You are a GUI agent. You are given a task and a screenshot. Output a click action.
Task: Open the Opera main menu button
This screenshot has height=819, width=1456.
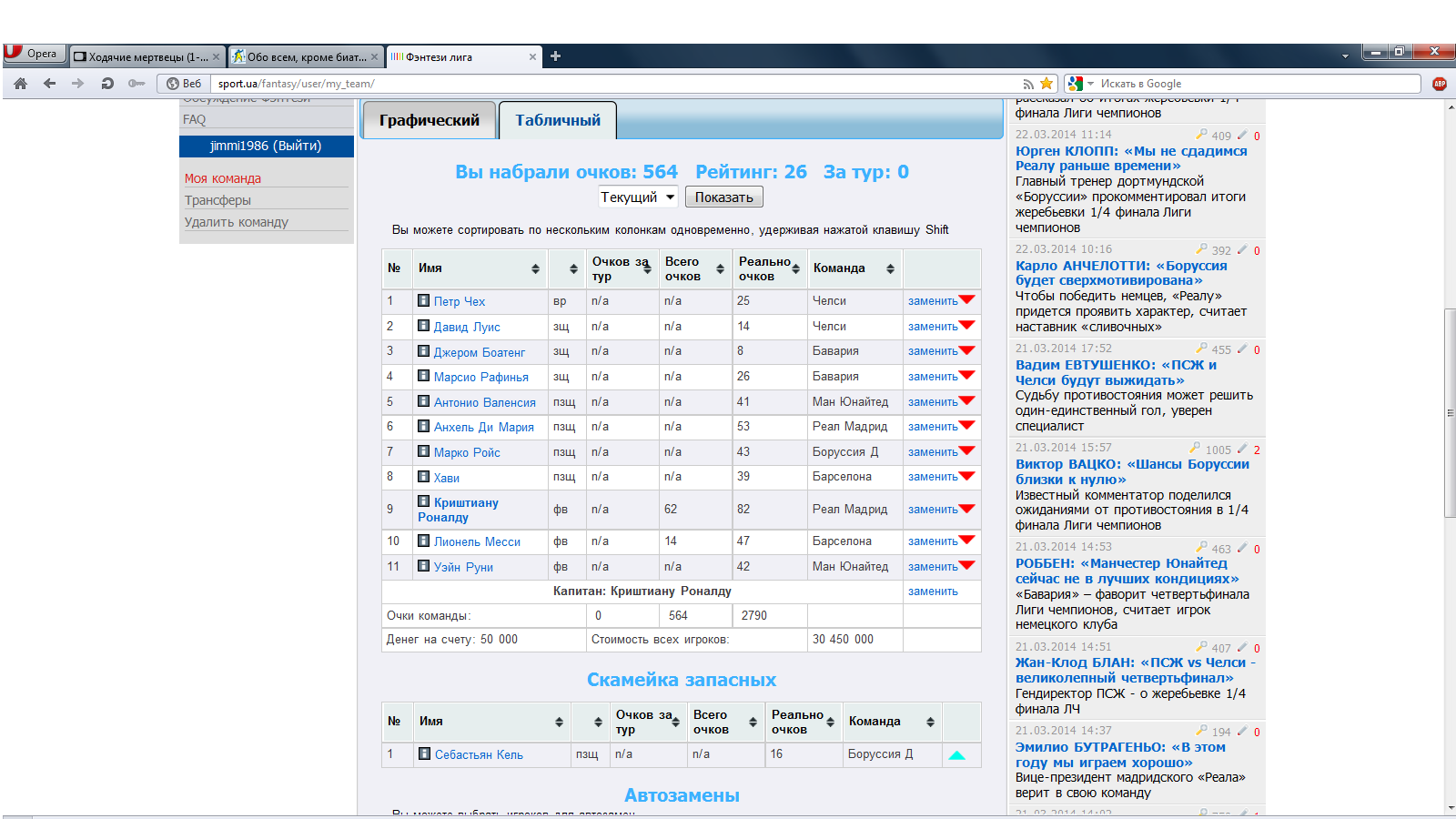pyautogui.click(x=34, y=54)
